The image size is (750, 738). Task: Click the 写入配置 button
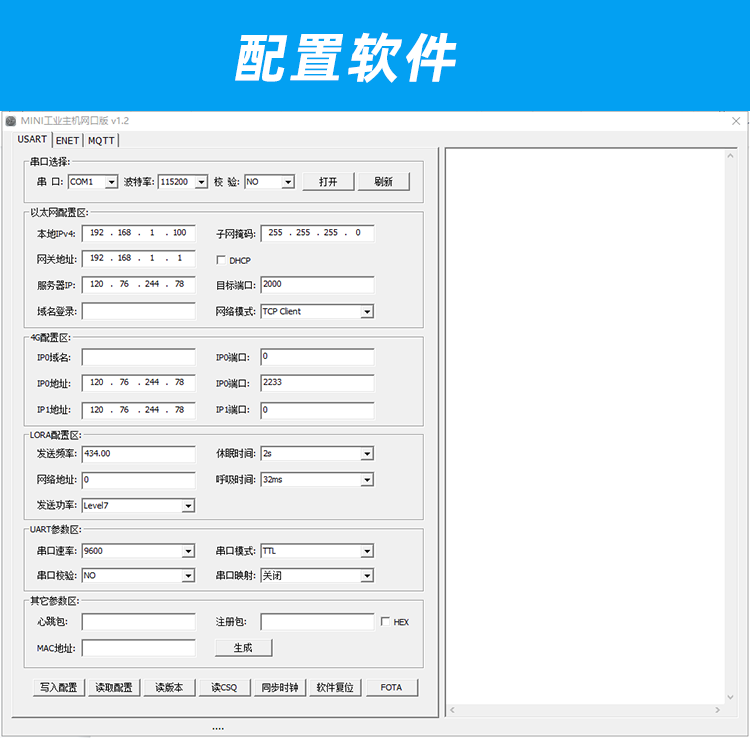click(x=58, y=688)
